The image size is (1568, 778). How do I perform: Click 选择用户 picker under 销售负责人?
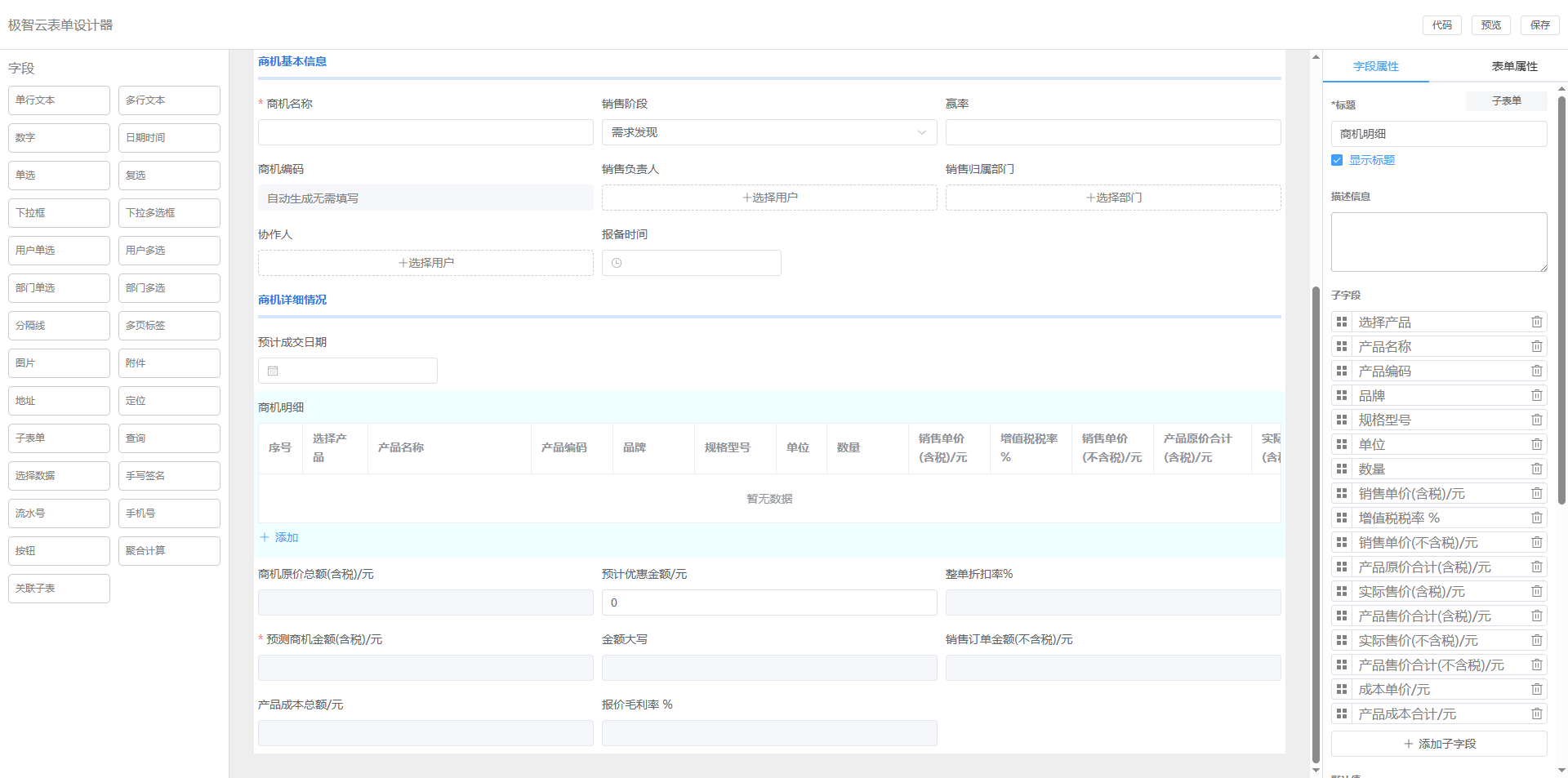pos(768,198)
